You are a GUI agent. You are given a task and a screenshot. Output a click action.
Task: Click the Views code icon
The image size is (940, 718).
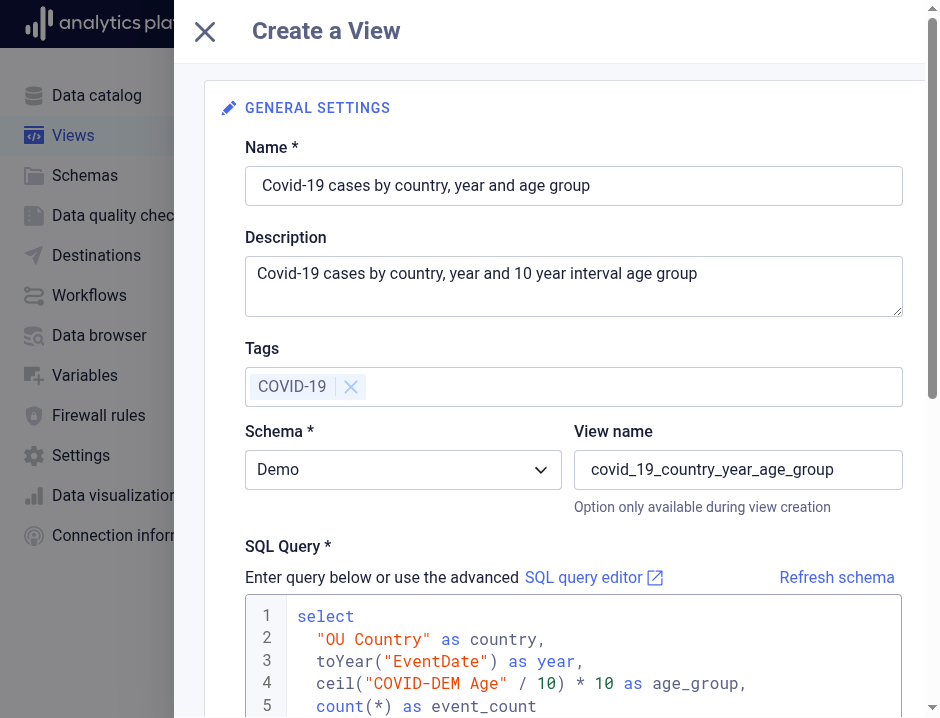(34, 135)
